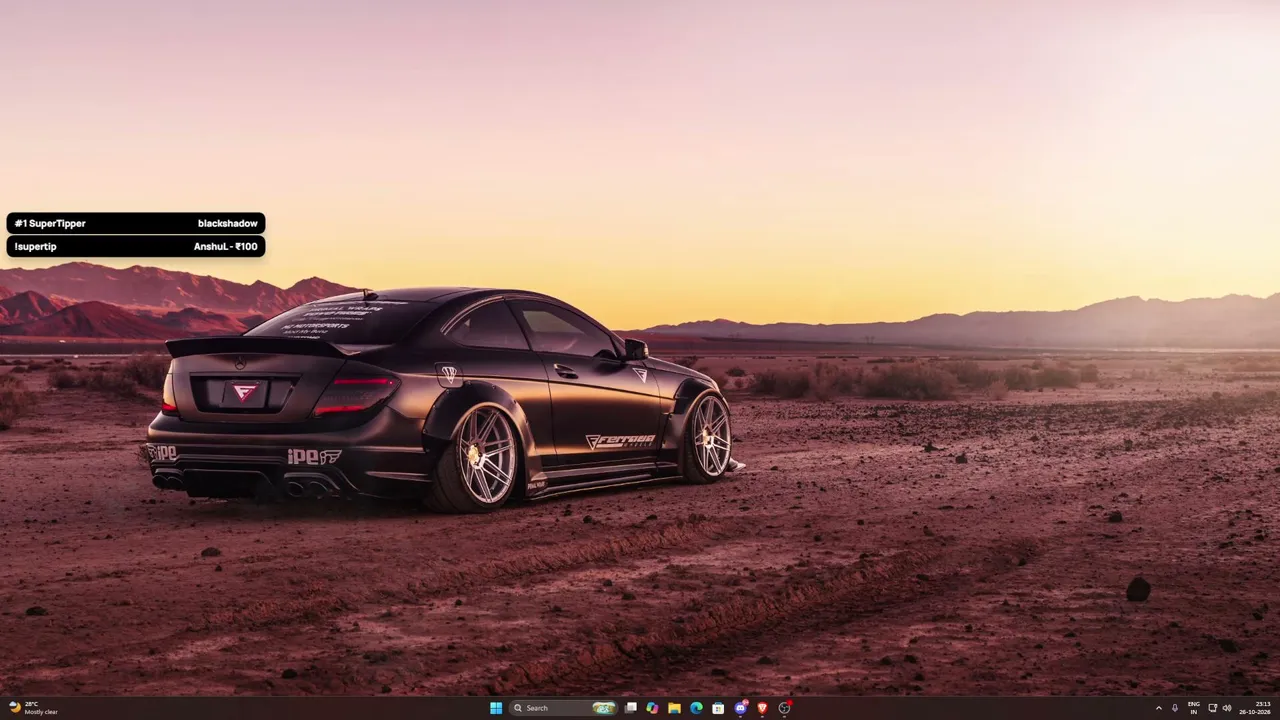
Task: Open the Windows Start menu
Action: tap(496, 708)
